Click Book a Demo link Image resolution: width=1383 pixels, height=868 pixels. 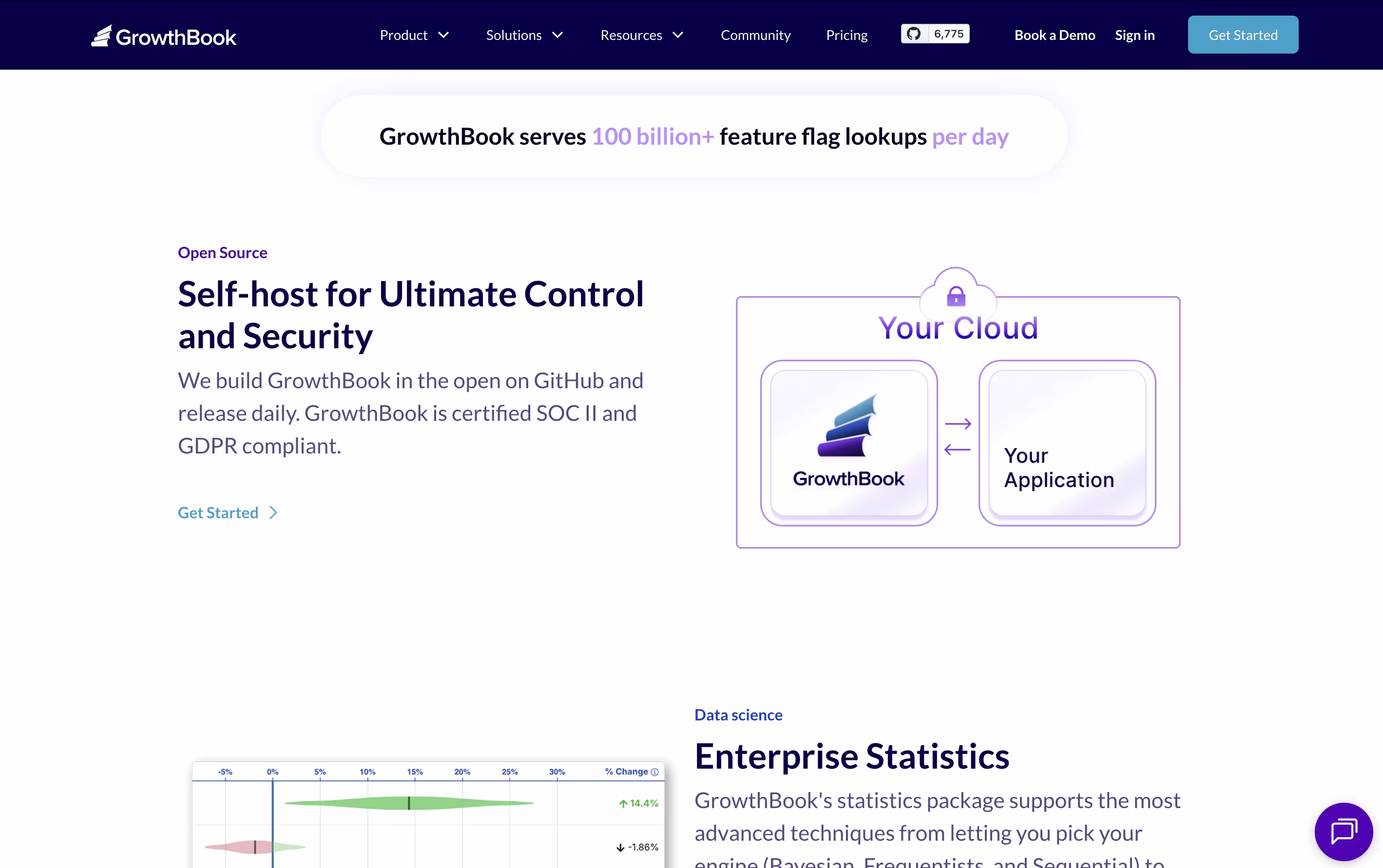point(1055,35)
